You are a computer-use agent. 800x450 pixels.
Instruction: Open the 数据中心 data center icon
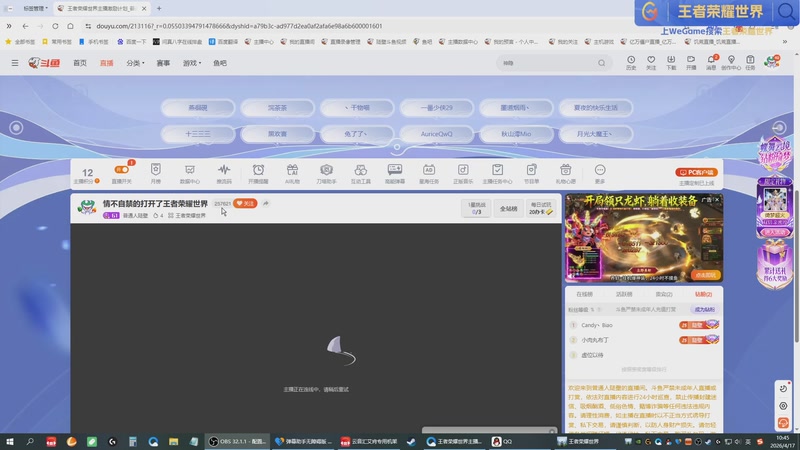tap(190, 173)
